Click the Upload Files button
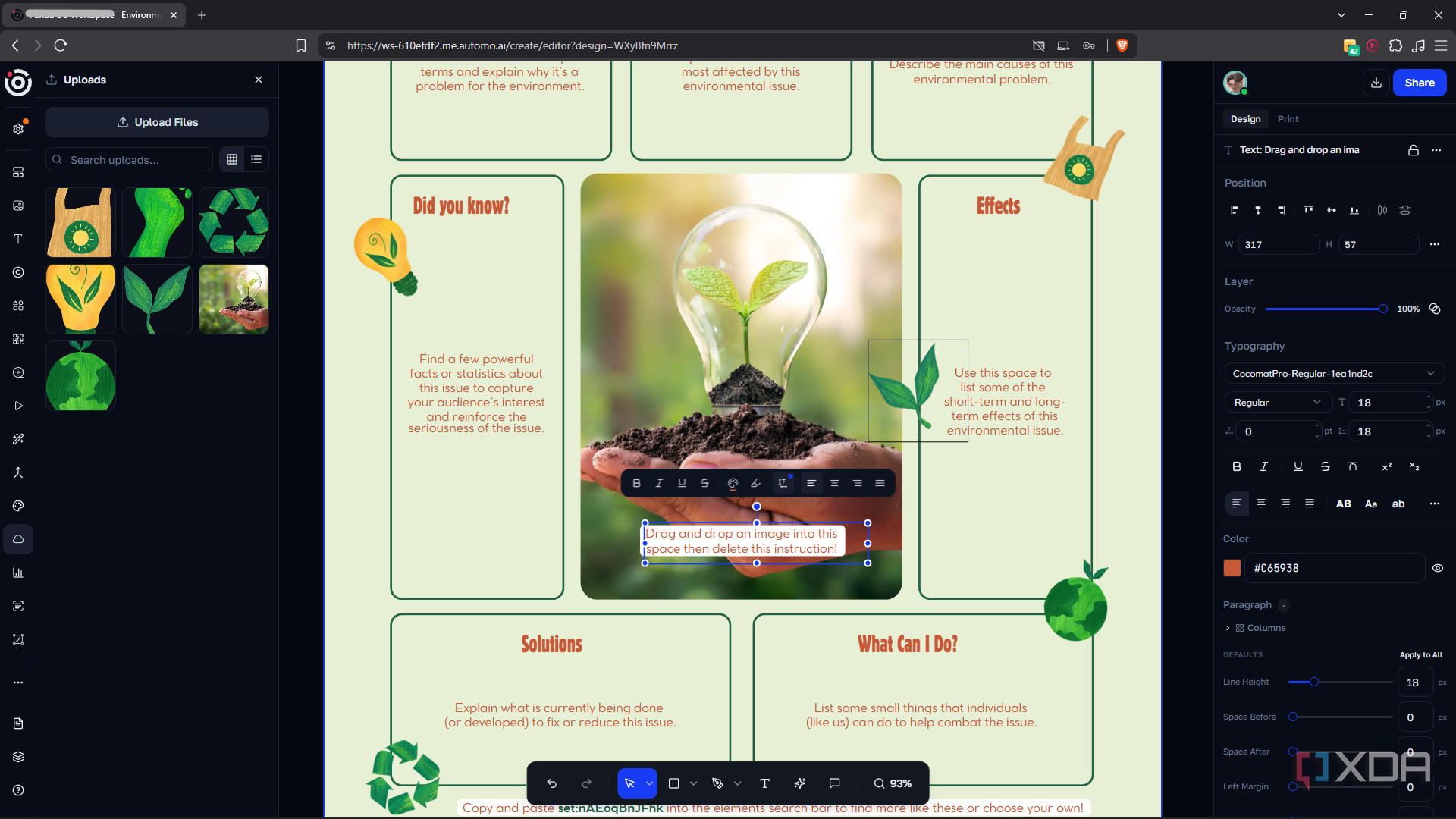Screen dimensions: 1456x819 (x=157, y=122)
